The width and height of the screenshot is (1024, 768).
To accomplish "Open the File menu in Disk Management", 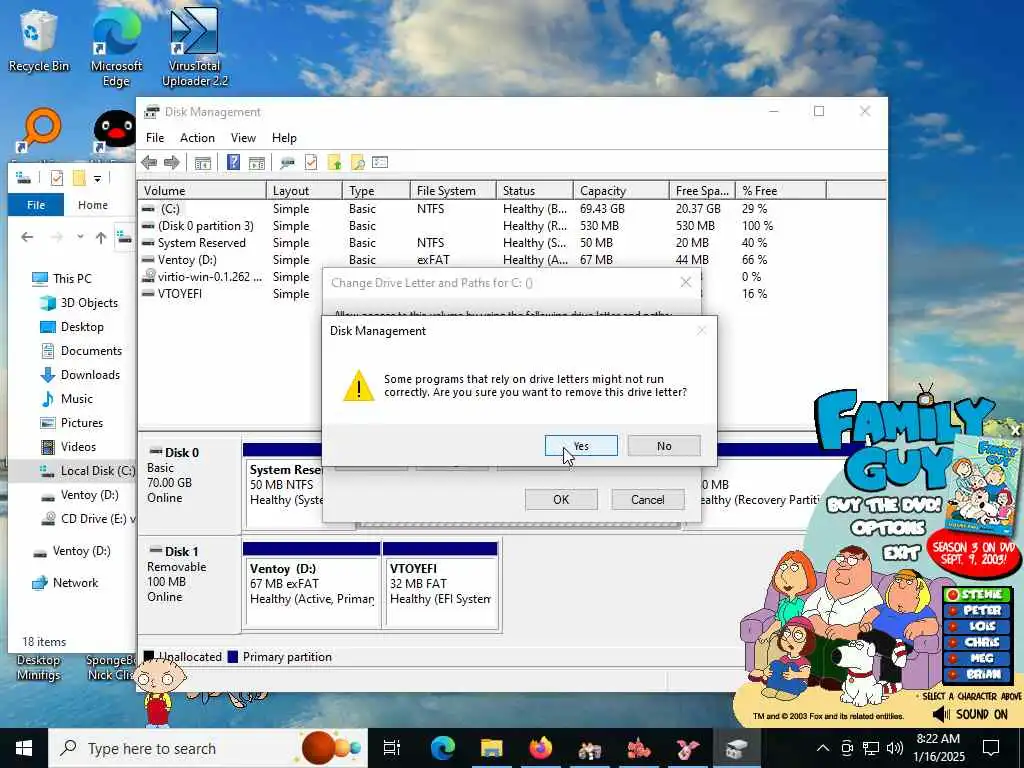I will [x=155, y=138].
